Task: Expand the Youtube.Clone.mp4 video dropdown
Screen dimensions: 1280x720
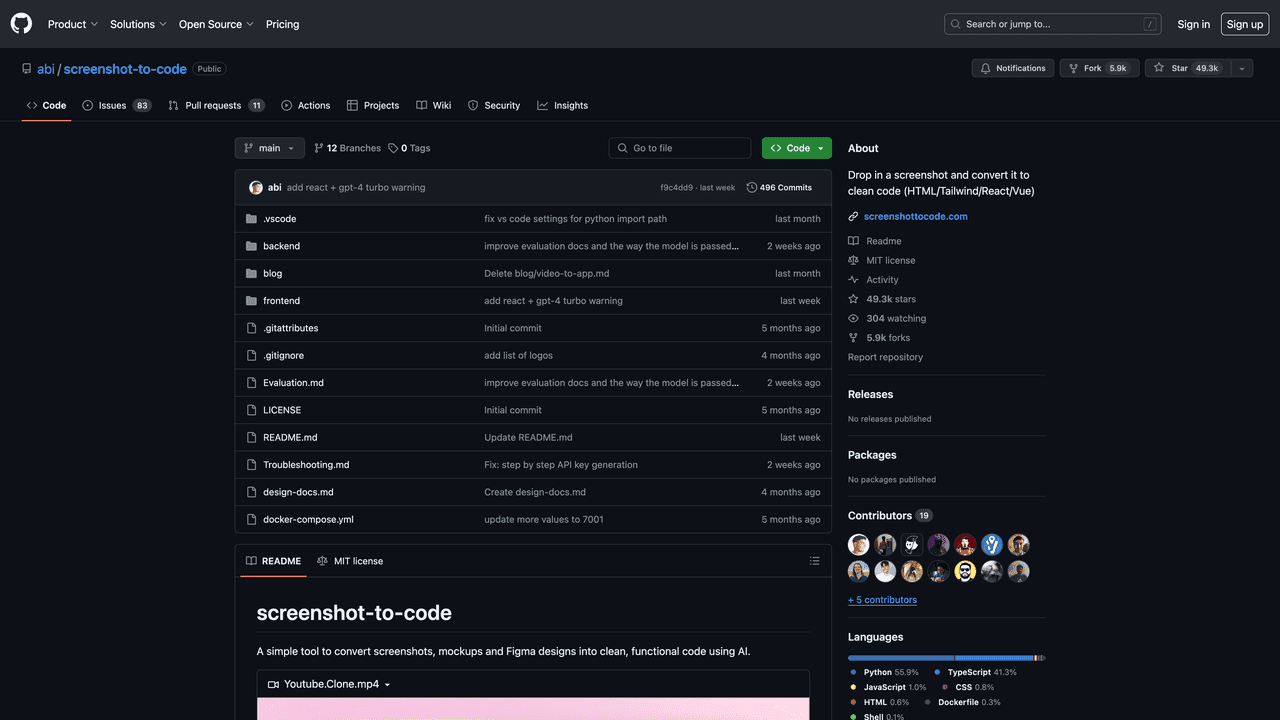Action: 329,684
